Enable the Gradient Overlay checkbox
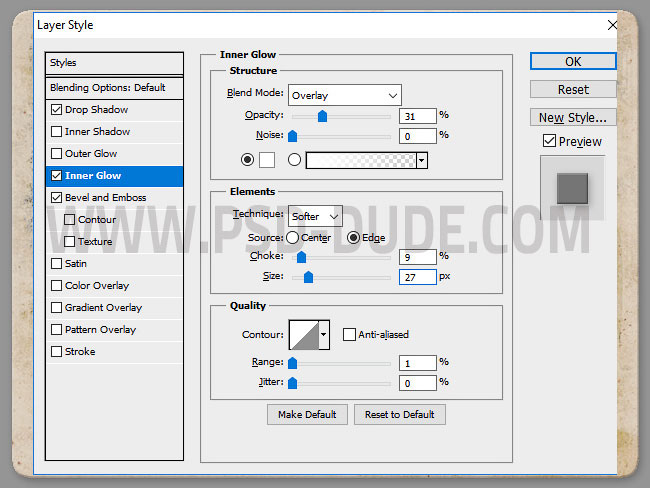Viewport: 650px width, 488px height. click(x=56, y=307)
